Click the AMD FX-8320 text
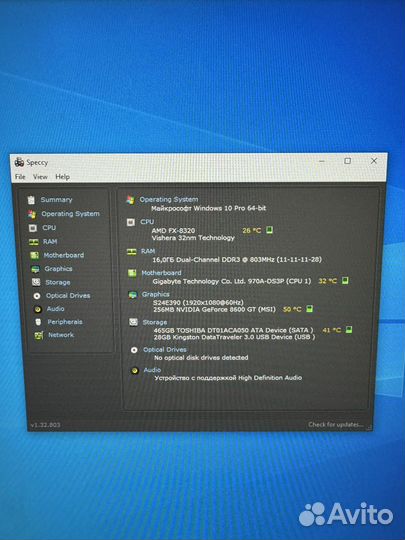Image resolution: width=405 pixels, height=540 pixels. pos(173,230)
